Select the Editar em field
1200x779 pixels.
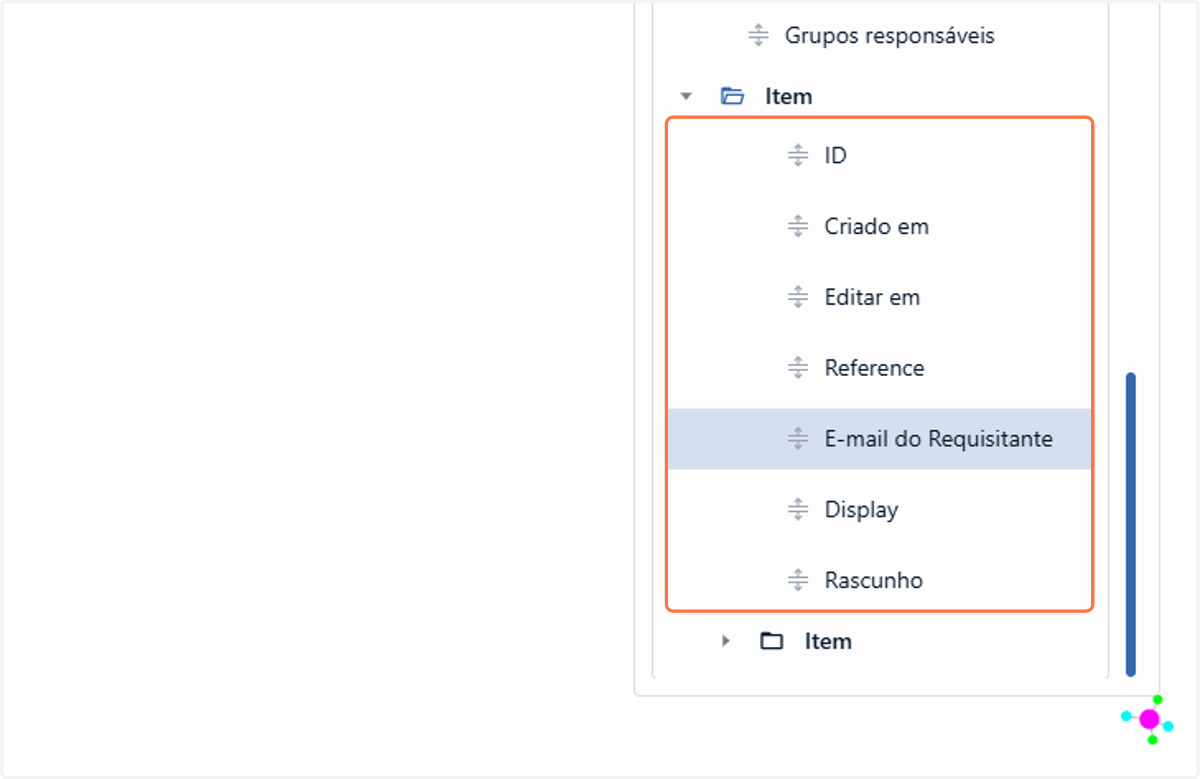click(872, 297)
